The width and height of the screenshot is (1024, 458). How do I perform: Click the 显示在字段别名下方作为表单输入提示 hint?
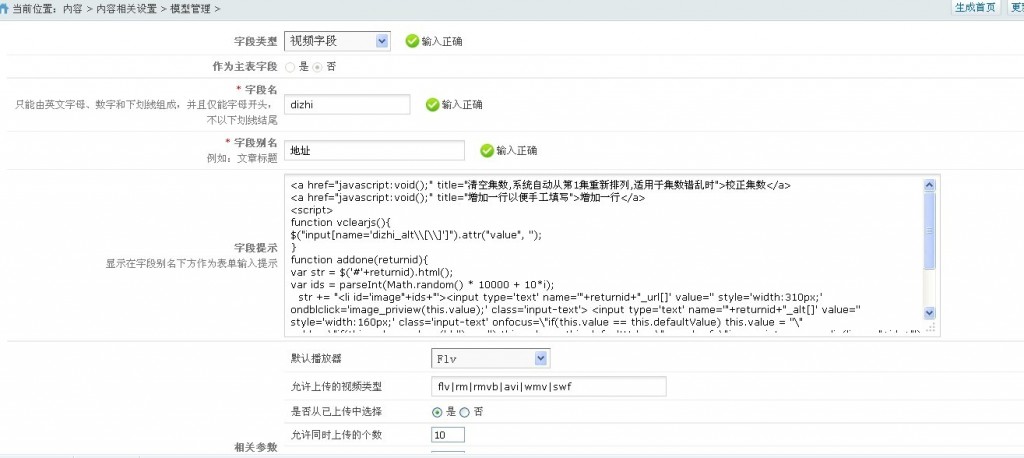[192, 265]
